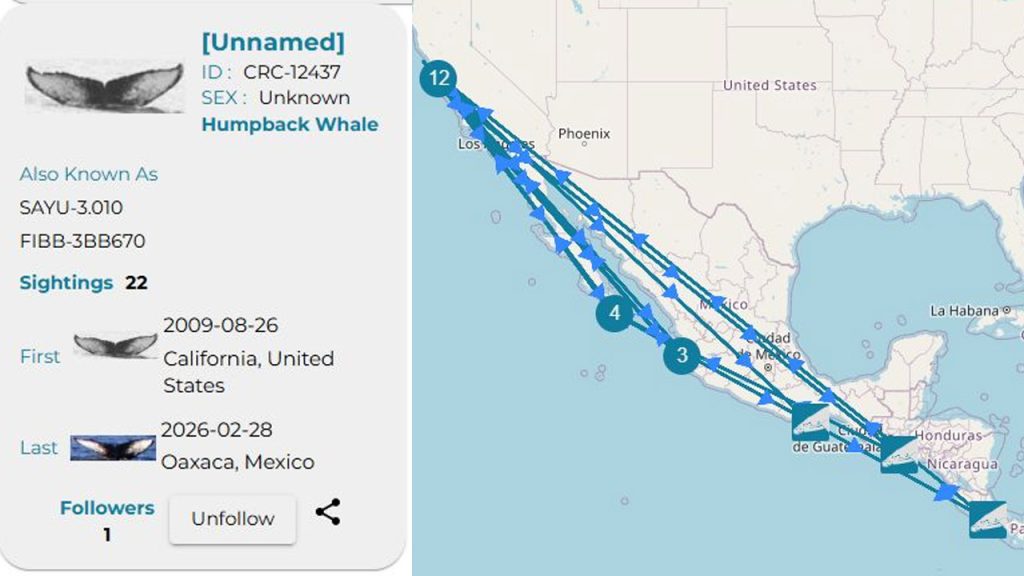Click the sighting marker near Panama
The width and height of the screenshot is (1024, 576).
pyautogui.click(x=987, y=519)
